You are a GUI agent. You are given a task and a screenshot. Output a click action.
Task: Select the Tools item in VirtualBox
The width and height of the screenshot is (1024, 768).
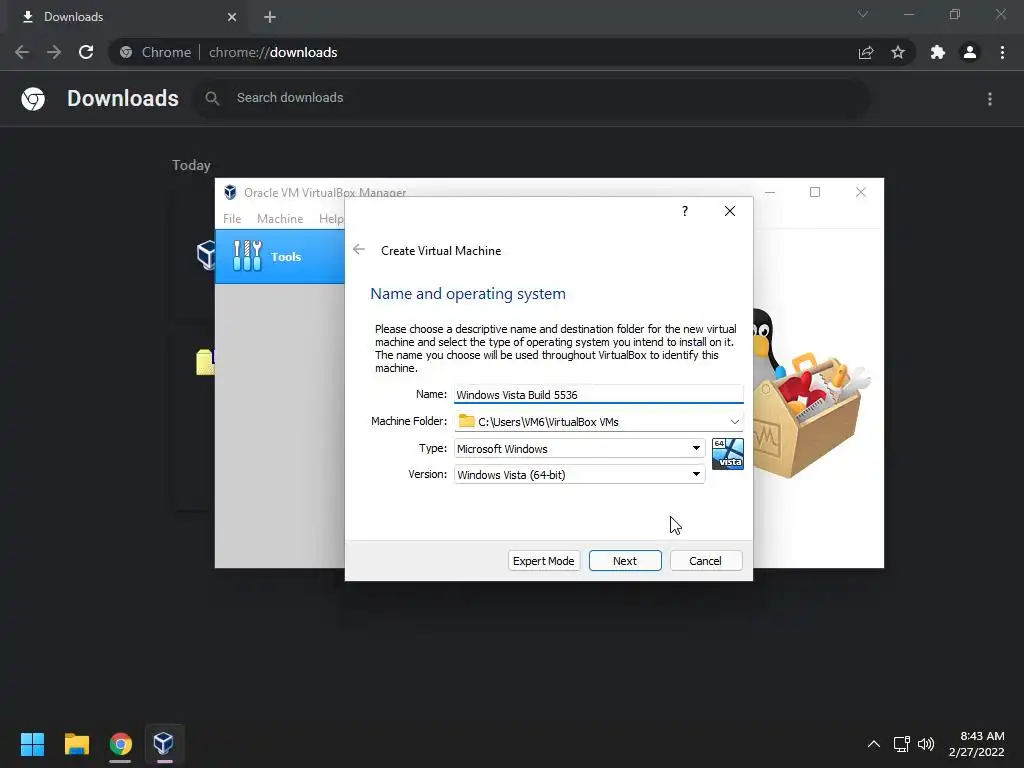tap(280, 257)
